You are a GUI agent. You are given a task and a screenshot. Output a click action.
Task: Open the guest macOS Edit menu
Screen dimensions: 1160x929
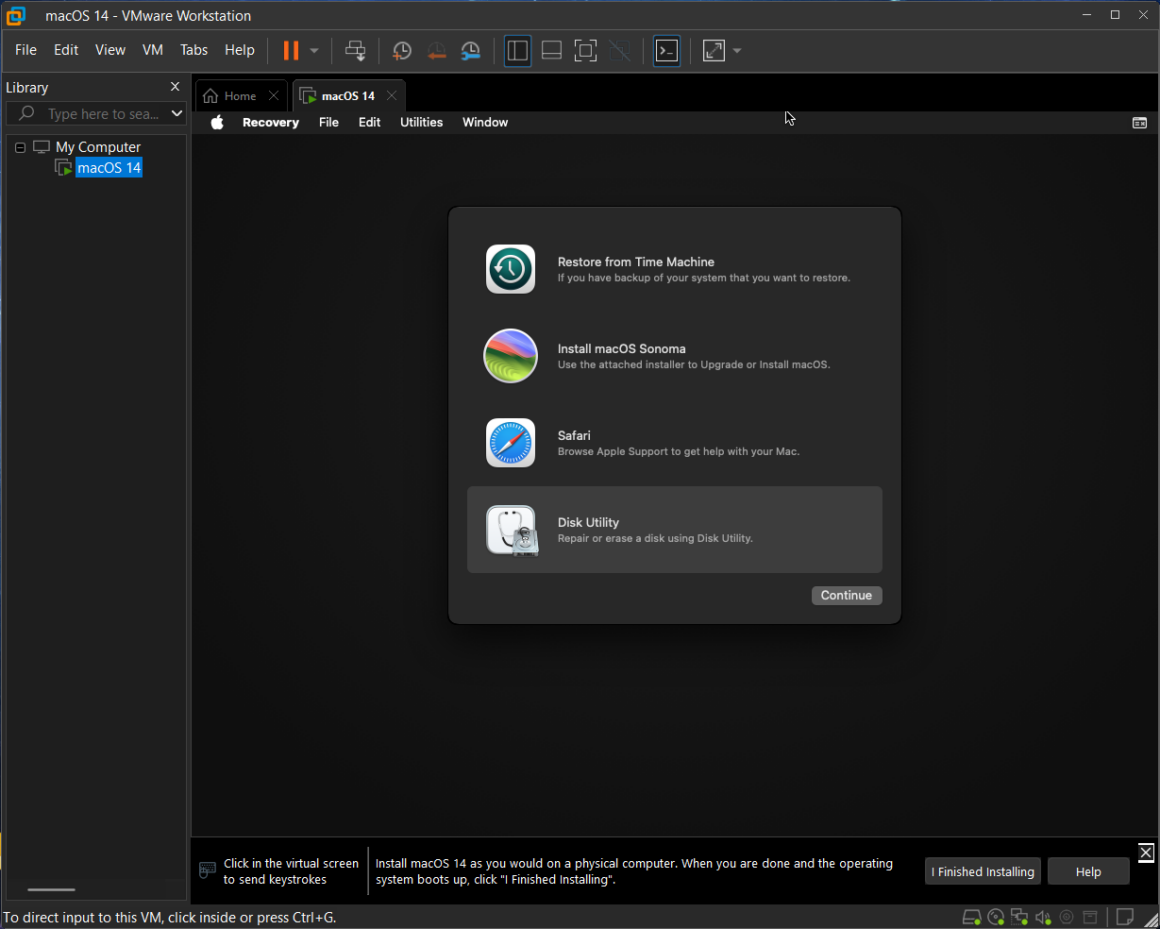click(x=369, y=123)
